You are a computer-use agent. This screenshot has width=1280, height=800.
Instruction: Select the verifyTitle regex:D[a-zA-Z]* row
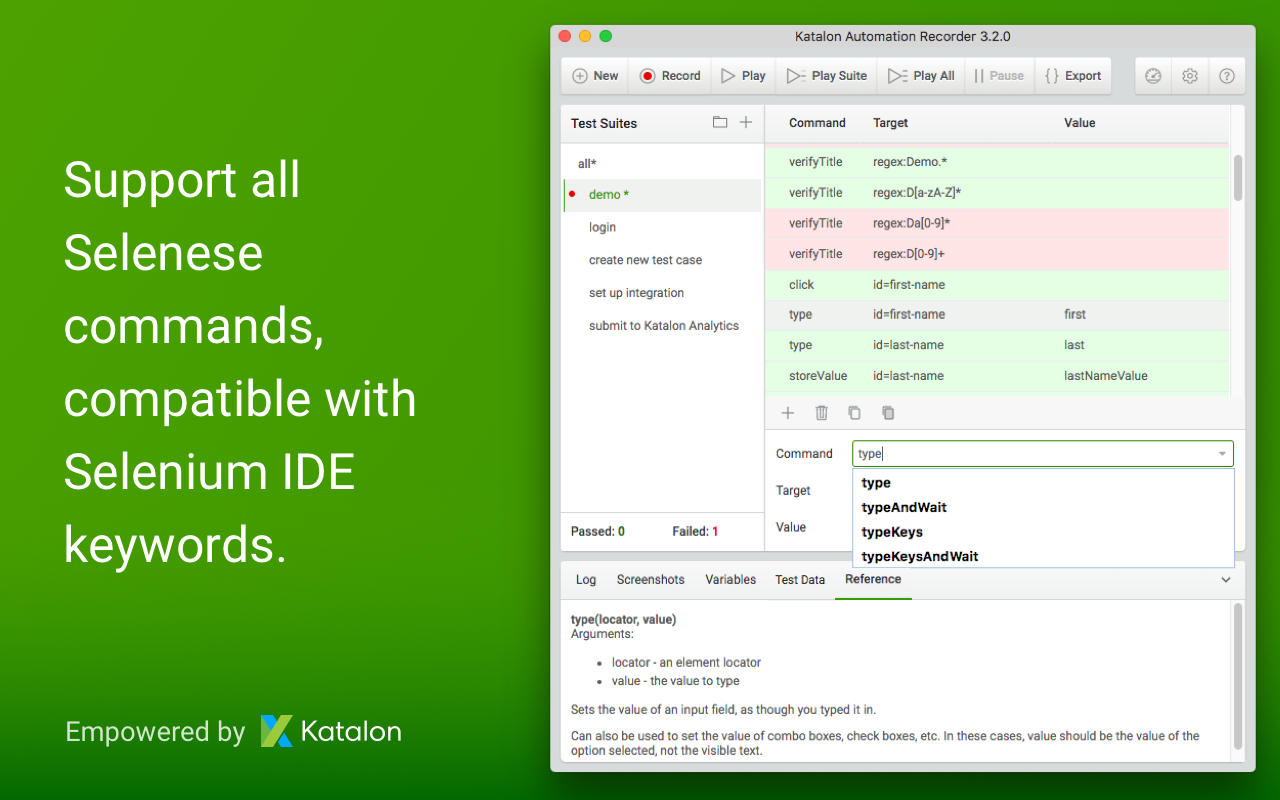997,193
